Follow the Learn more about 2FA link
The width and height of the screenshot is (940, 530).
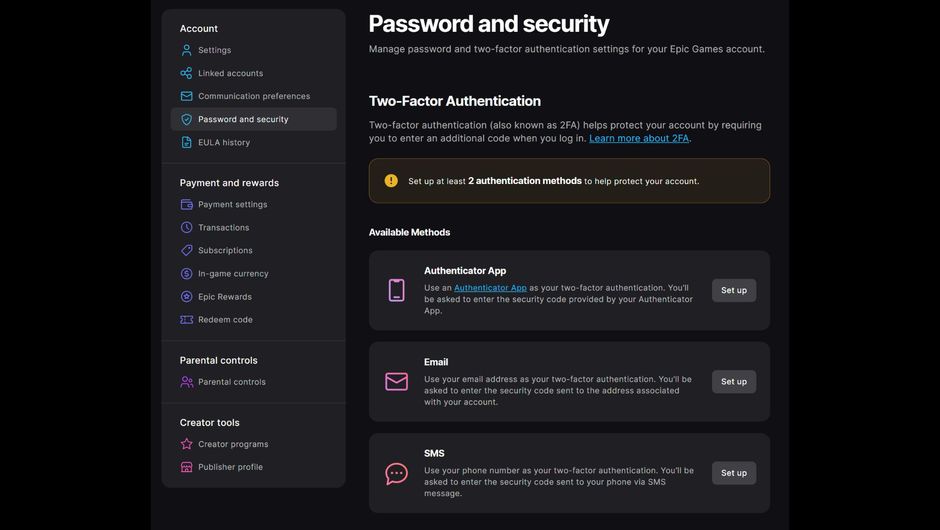639,138
